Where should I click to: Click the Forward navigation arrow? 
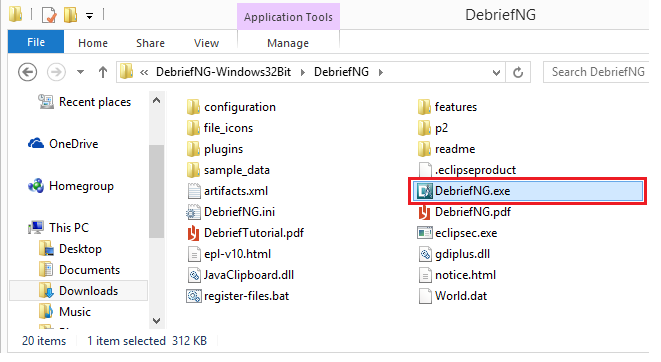56,72
